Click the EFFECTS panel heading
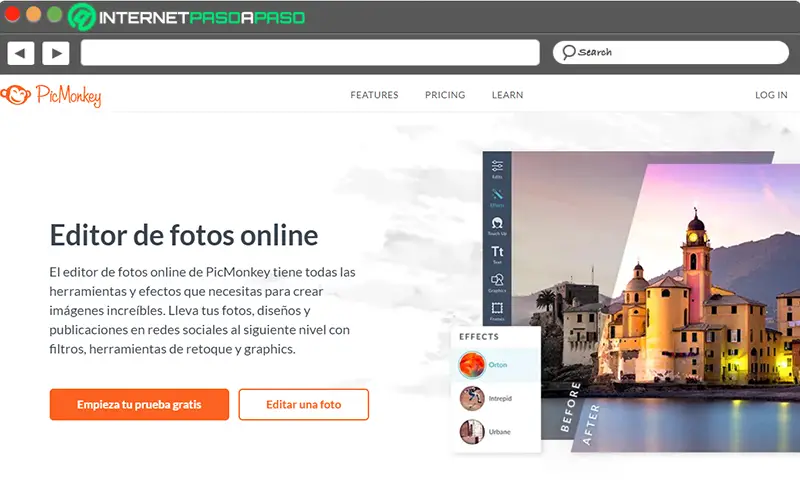800x500 pixels. coord(479,337)
